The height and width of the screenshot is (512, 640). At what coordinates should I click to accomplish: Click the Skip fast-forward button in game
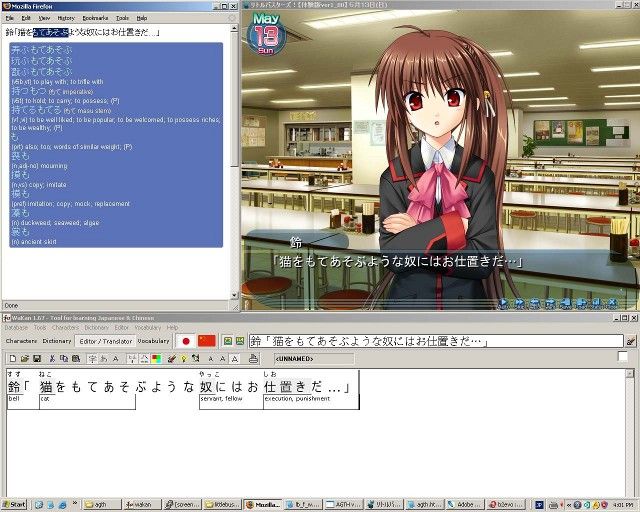tap(520, 303)
